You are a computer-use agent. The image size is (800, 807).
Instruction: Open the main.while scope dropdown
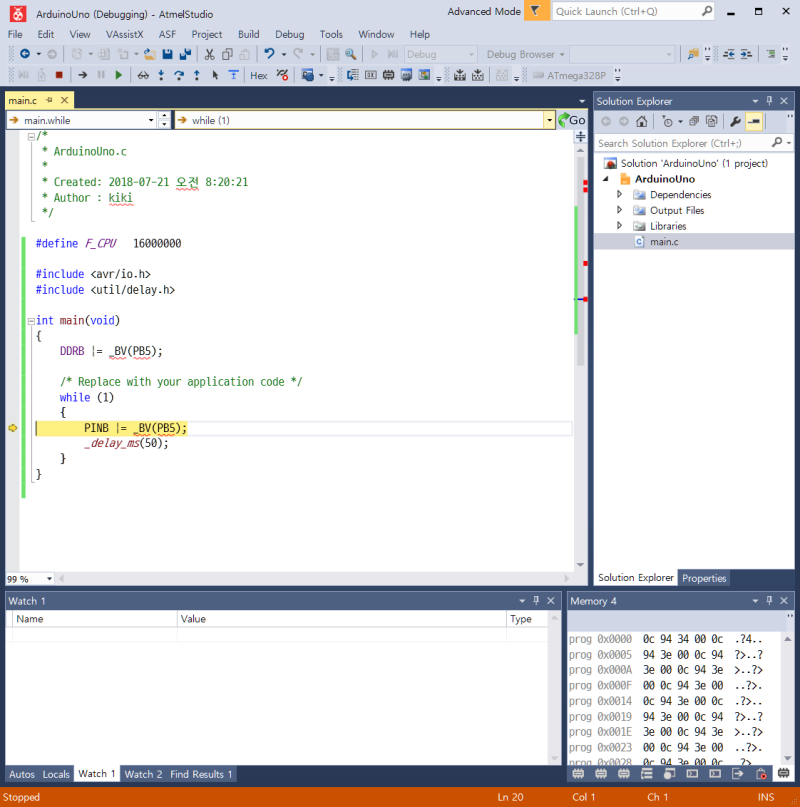pos(151,120)
